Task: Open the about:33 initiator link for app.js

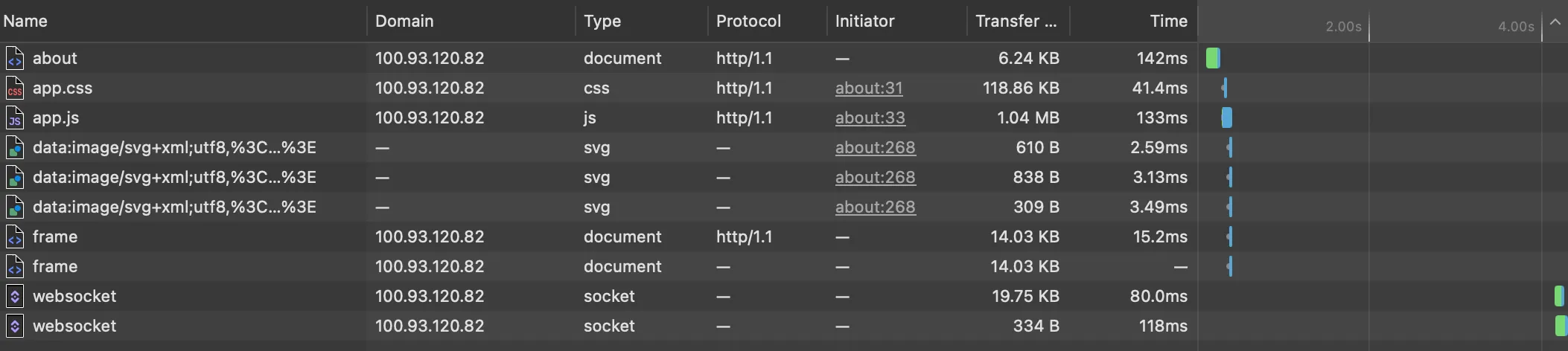Action: [x=870, y=117]
